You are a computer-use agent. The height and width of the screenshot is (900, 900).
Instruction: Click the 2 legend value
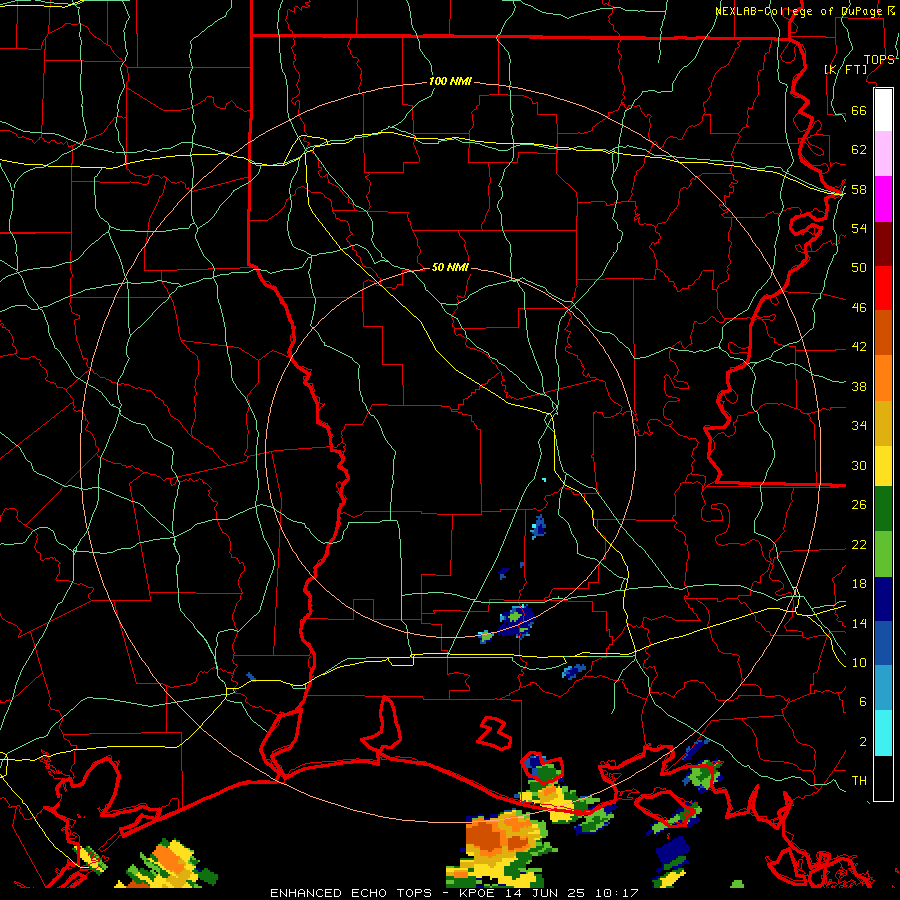[x=863, y=741]
